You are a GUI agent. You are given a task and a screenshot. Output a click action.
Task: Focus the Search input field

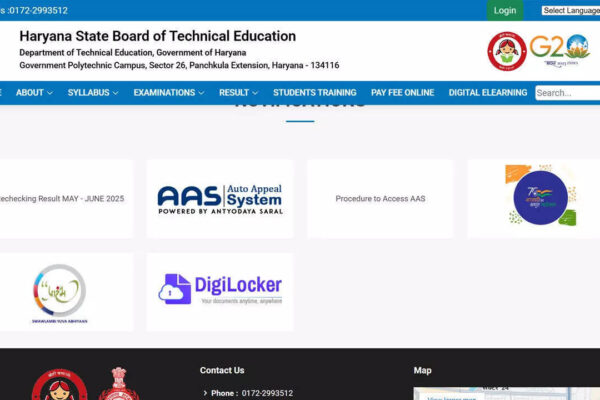[x=567, y=93]
